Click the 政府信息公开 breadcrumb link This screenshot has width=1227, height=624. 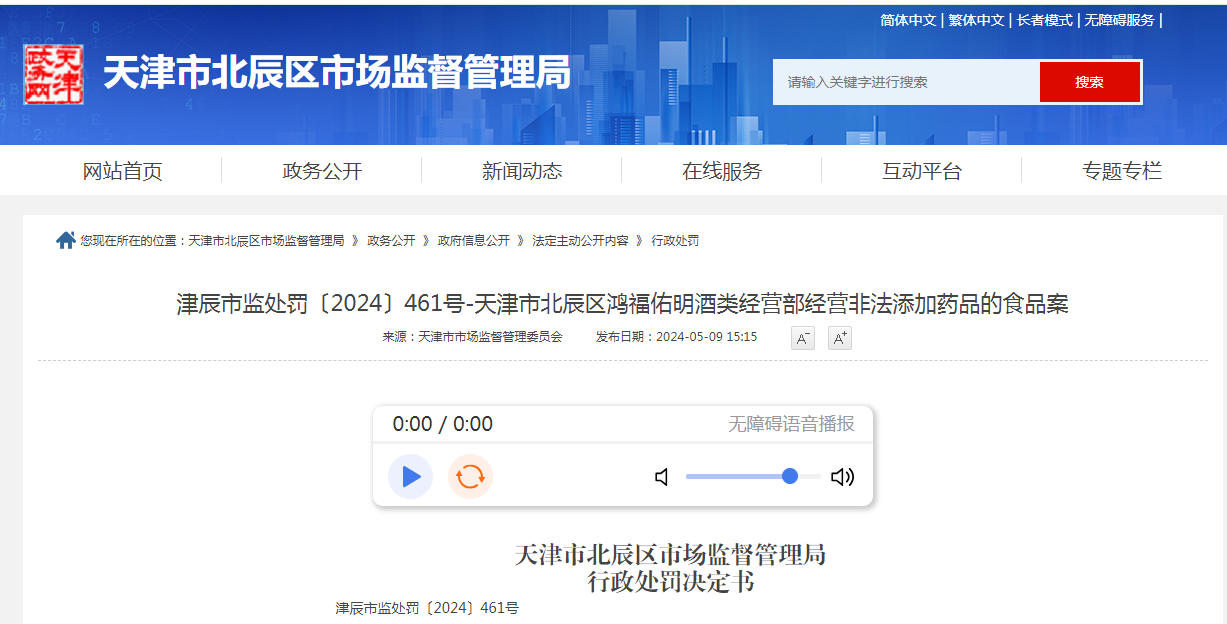[473, 241]
